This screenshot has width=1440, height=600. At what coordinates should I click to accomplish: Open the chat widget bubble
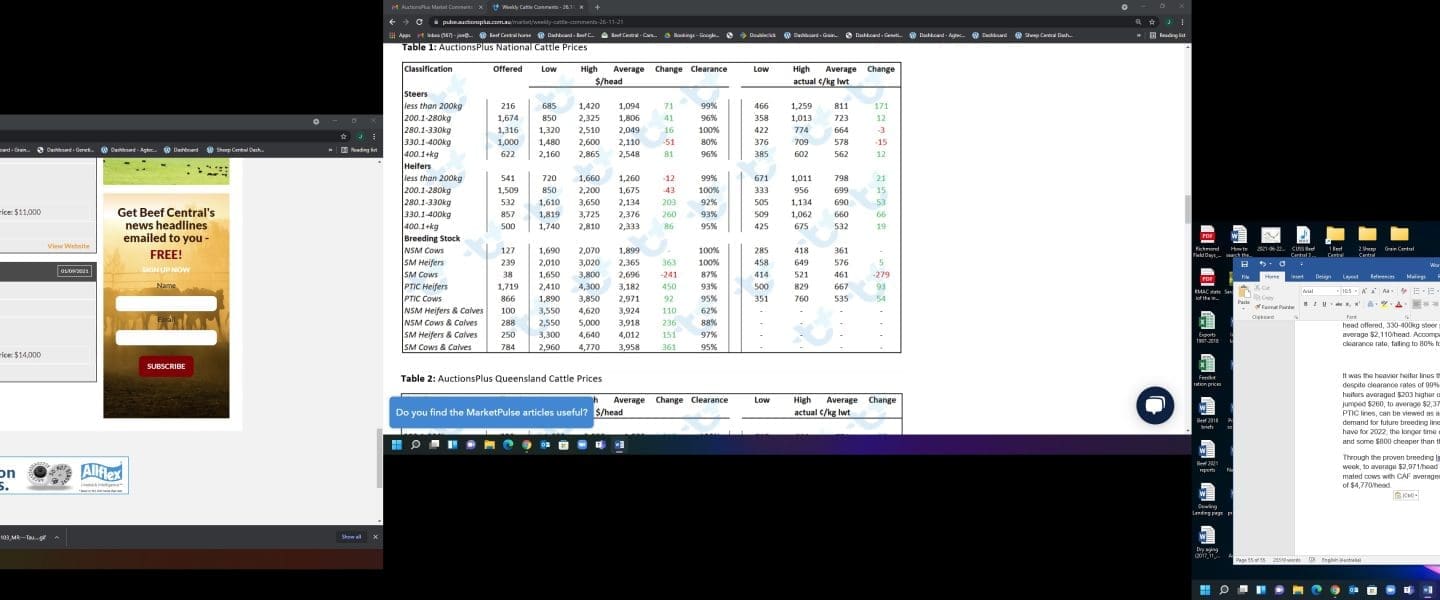(x=1154, y=405)
